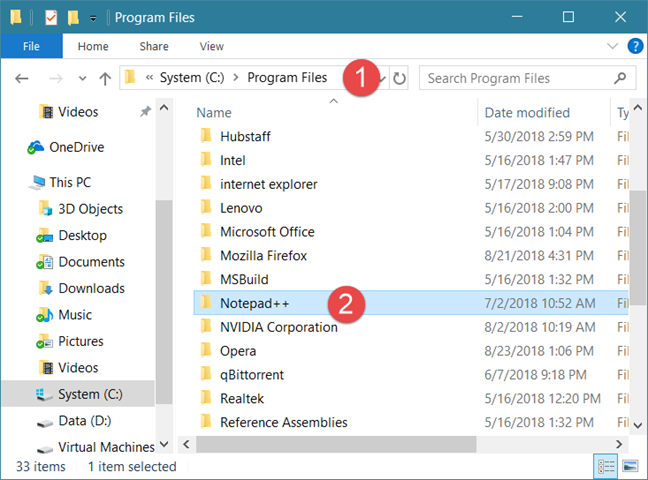Open pinned Videos in Quick access
648x480 pixels.
pyautogui.click(x=78, y=112)
